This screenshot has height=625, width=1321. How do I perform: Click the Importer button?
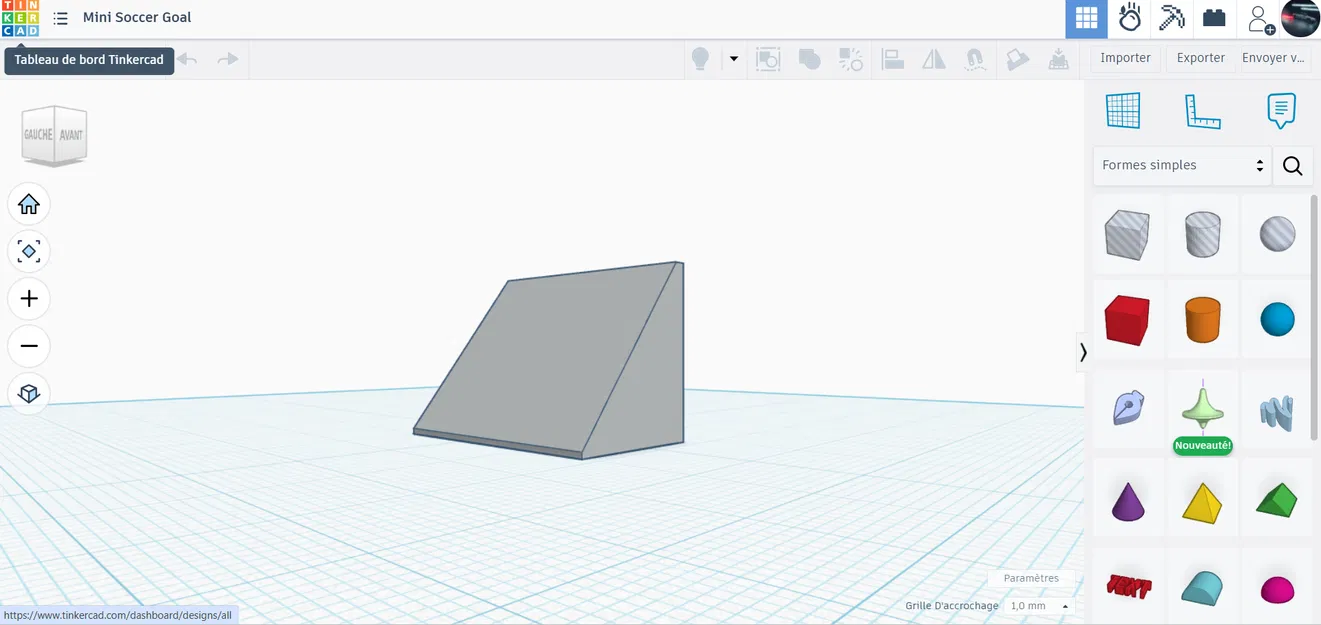click(1125, 58)
